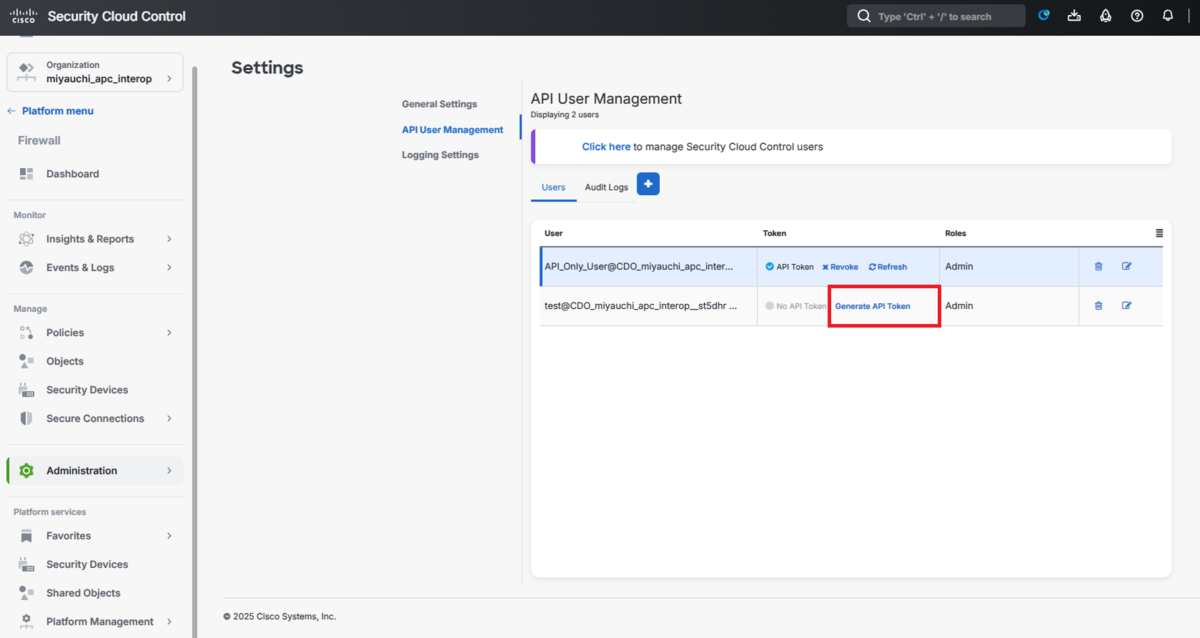The height and width of the screenshot is (638, 1200).
Task: Click the magnifier icon in search box
Action: 864,16
